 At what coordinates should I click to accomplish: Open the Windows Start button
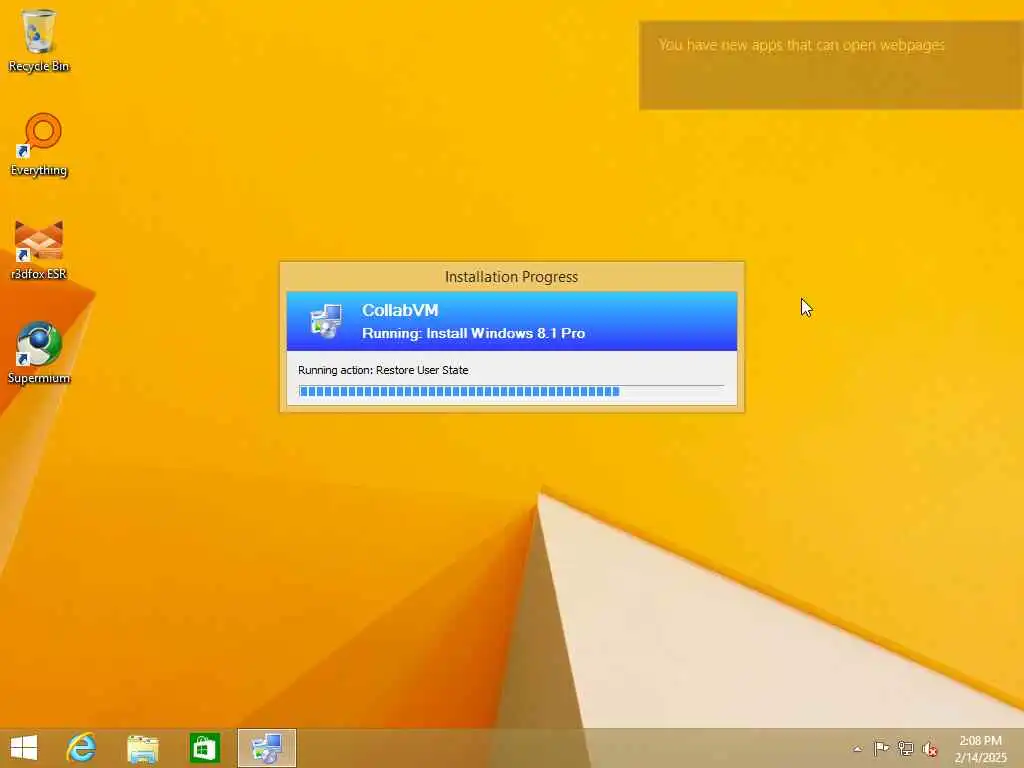24,748
